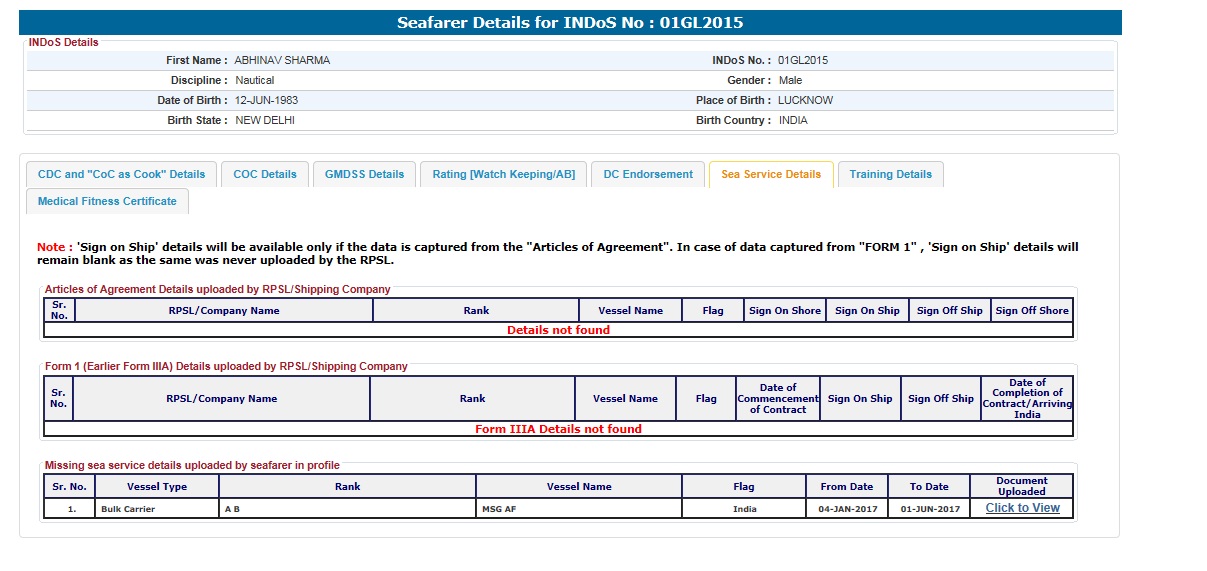Click the Sign On Shore column header
The height and width of the screenshot is (571, 1207).
click(785, 310)
